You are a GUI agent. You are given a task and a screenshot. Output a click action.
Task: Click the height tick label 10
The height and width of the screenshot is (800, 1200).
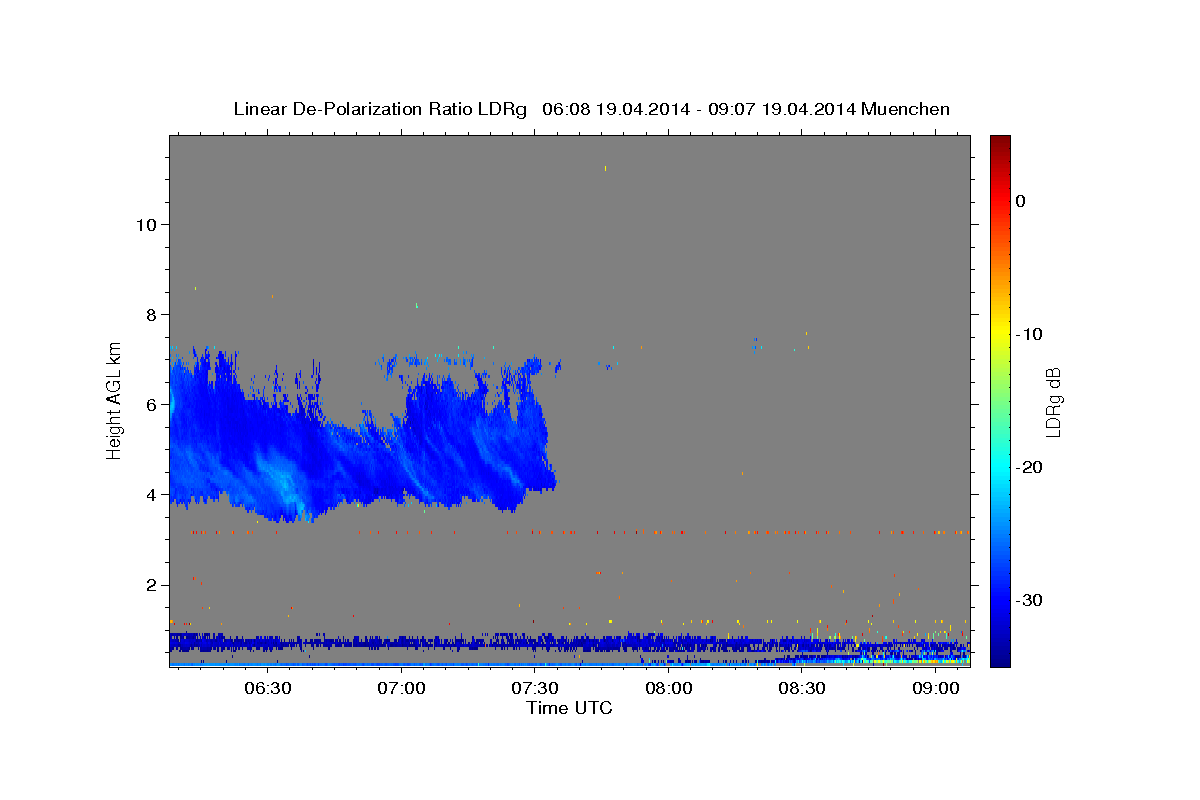pyautogui.click(x=146, y=224)
